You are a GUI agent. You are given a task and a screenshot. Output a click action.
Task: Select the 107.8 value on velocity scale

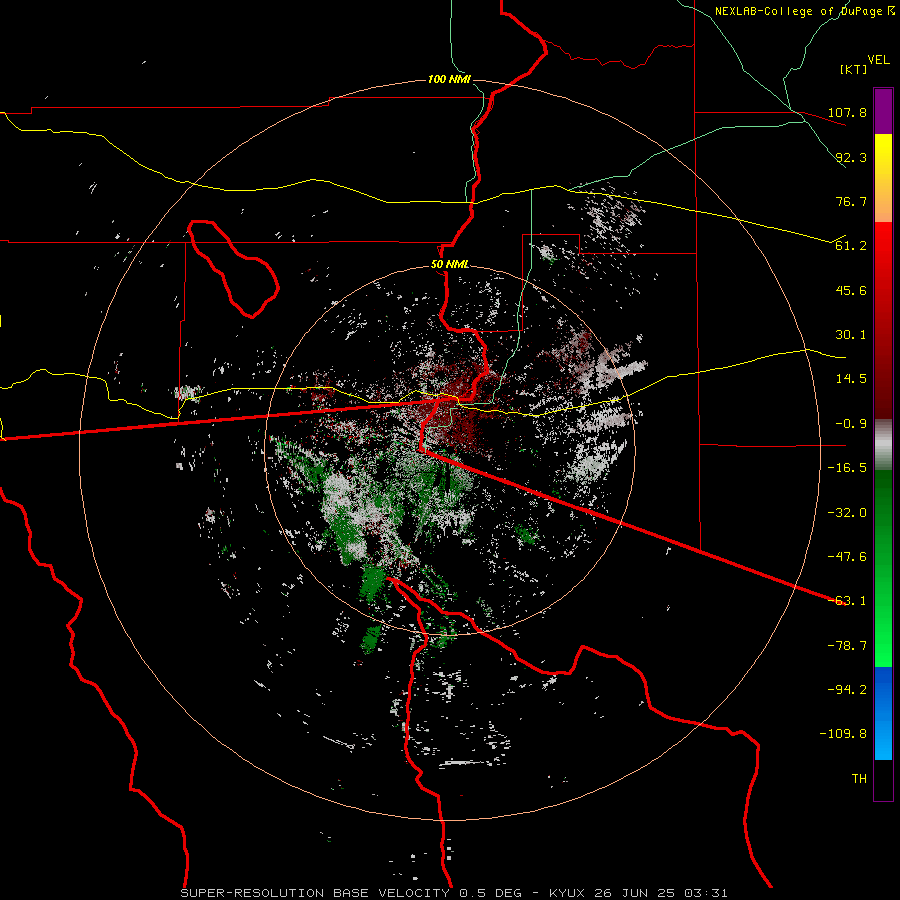(847, 112)
